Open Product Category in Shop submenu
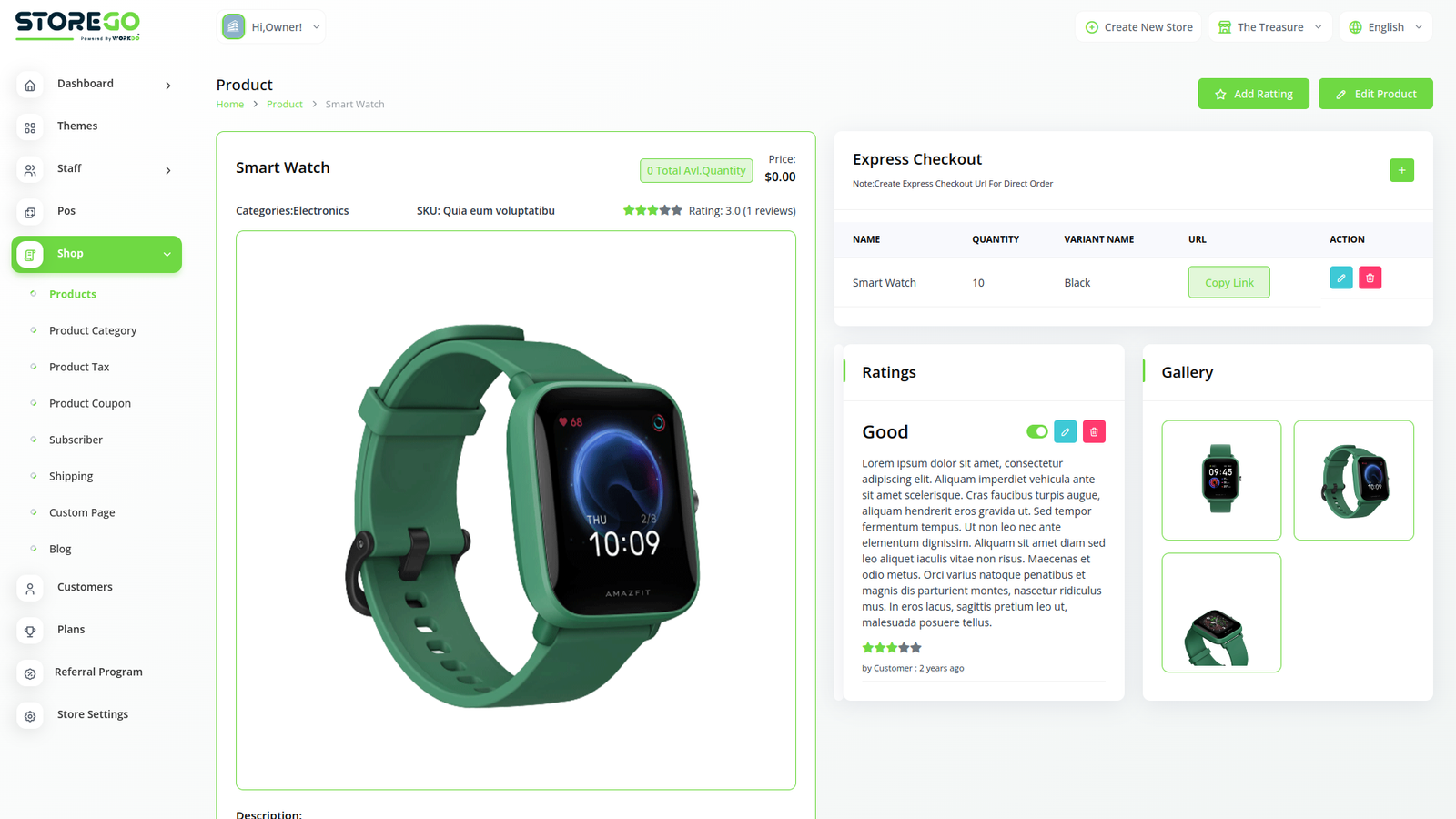The image size is (1456, 819). tap(93, 330)
